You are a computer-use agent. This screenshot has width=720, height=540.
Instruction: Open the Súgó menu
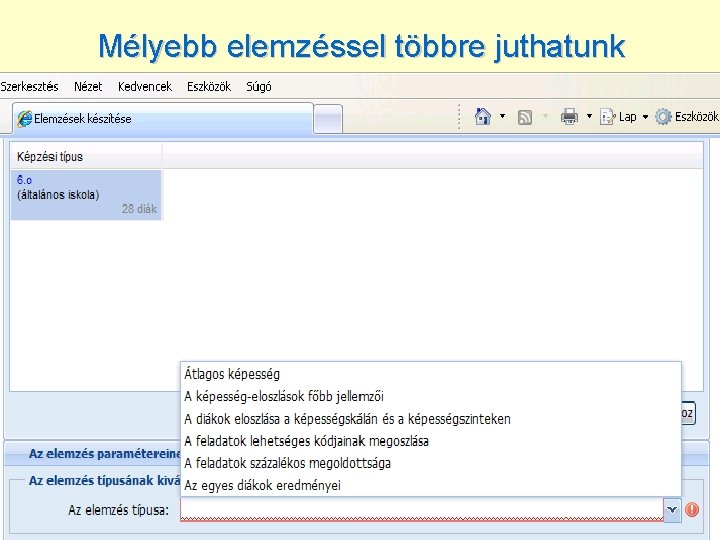259,86
